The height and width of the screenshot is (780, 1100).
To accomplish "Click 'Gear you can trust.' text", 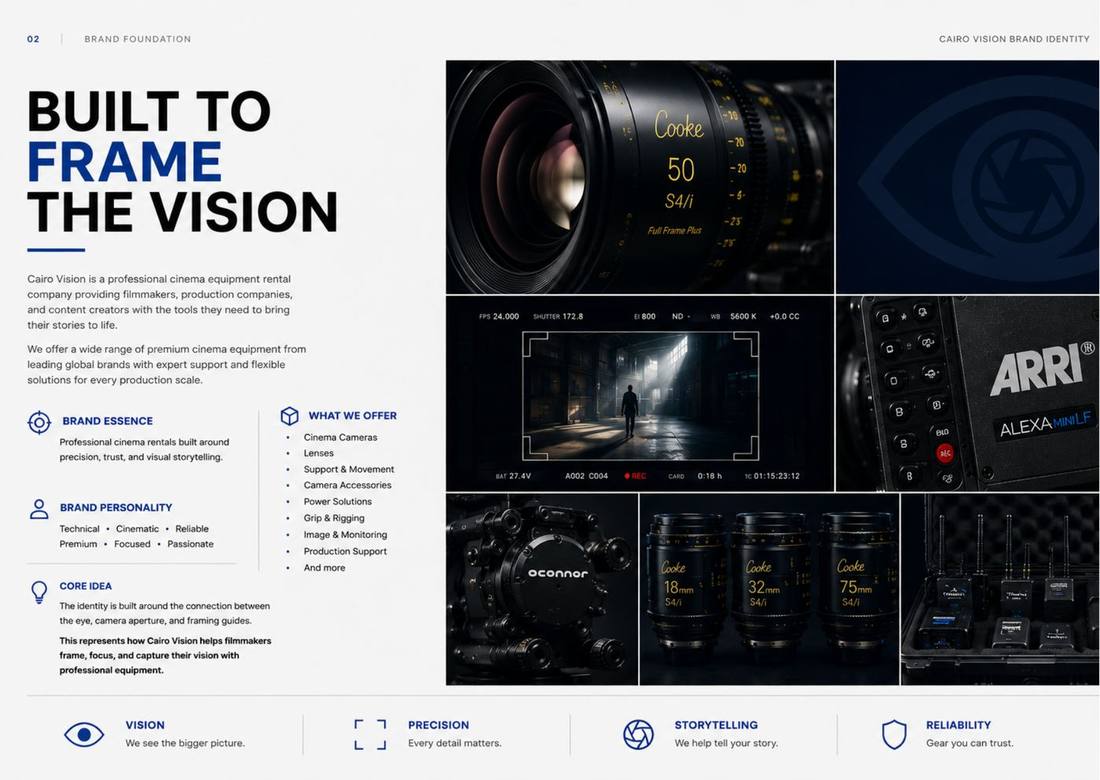I will pos(970,743).
